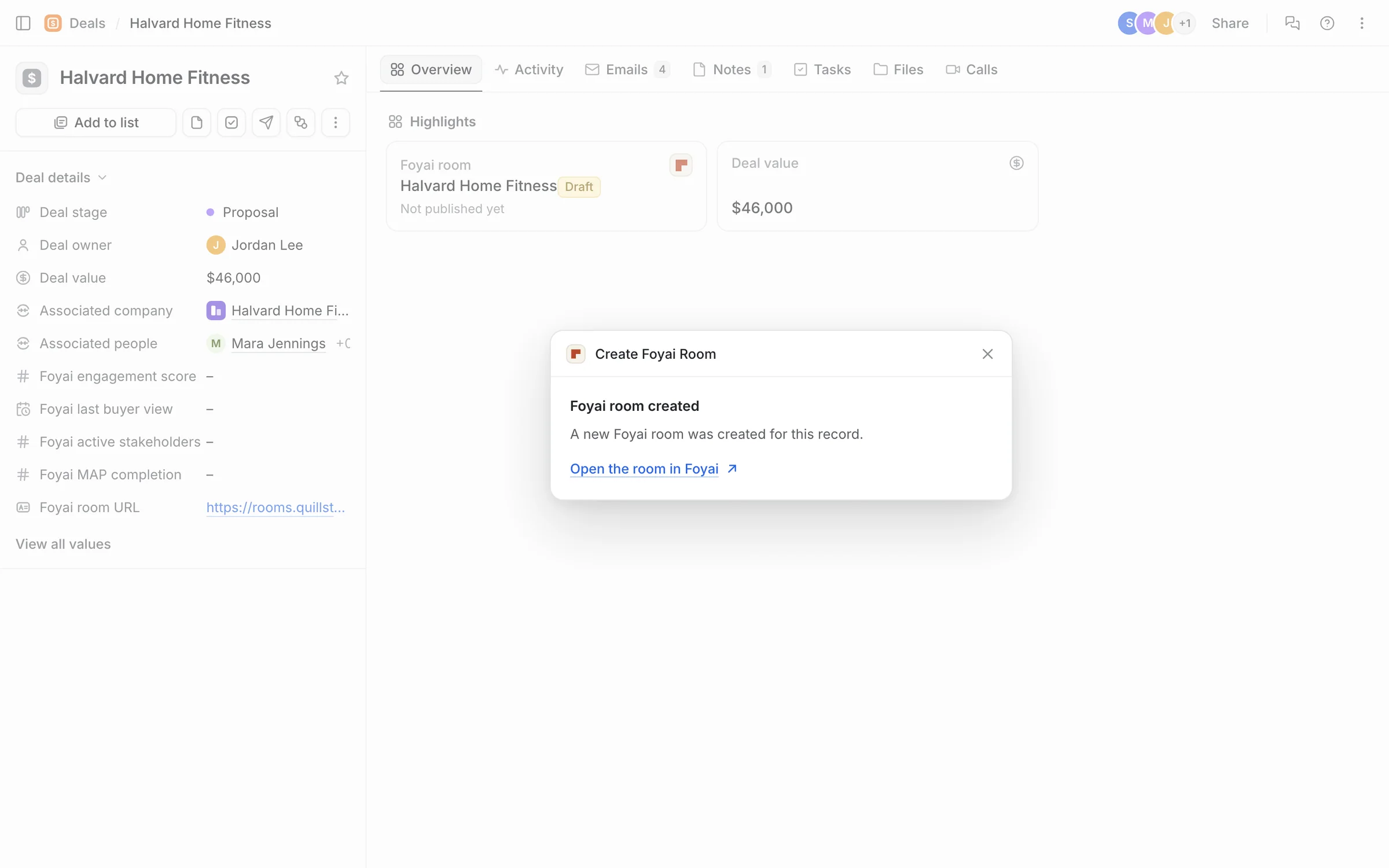Screen dimensions: 1389x868
Task: Open the Foyai room URL link
Action: (x=275, y=507)
